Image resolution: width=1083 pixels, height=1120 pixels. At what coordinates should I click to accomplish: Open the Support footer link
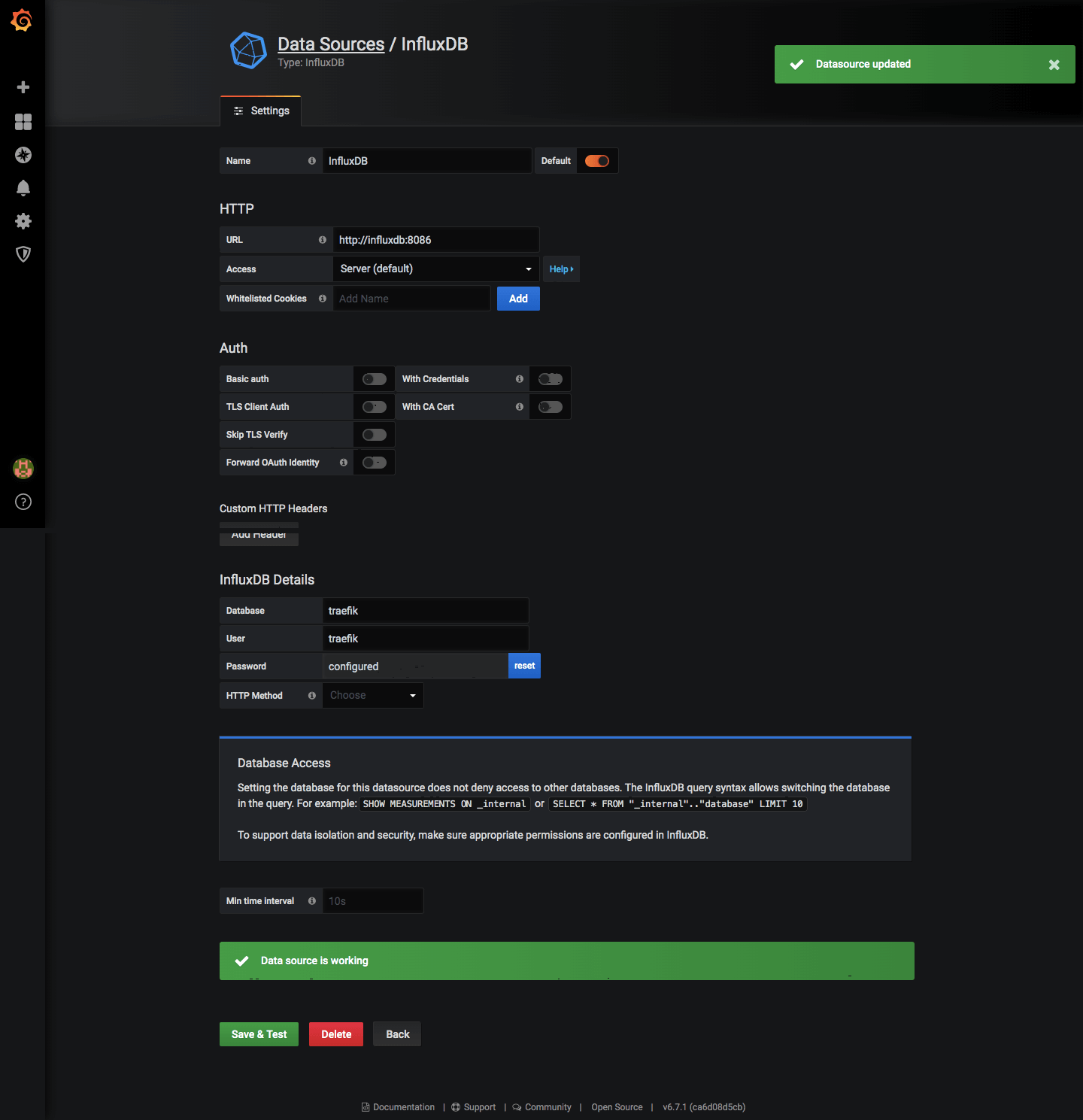point(473,1107)
